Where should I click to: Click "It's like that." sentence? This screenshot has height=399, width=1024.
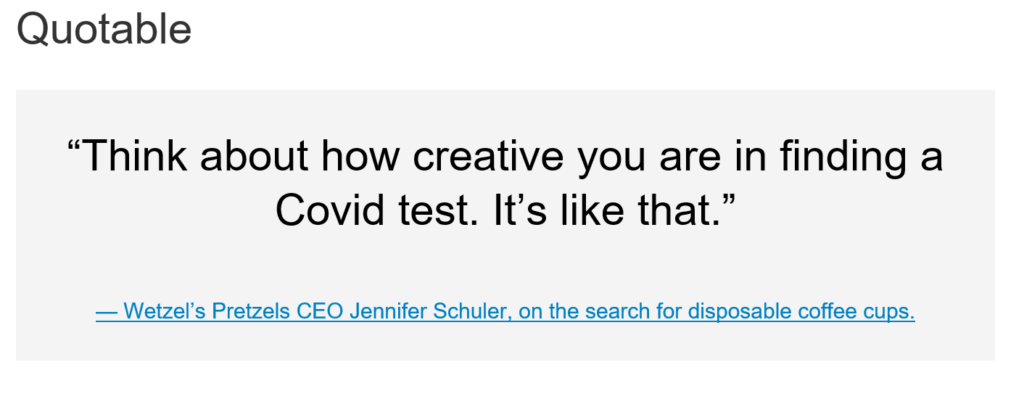(600, 212)
